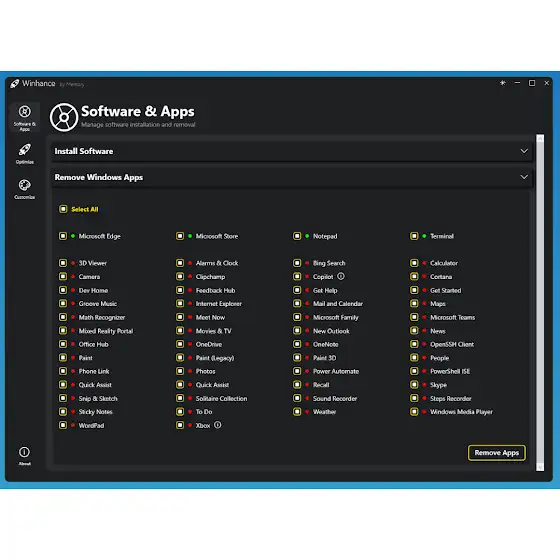Click the Winhance rocket logo
This screenshot has height=560, width=560.
click(15, 84)
